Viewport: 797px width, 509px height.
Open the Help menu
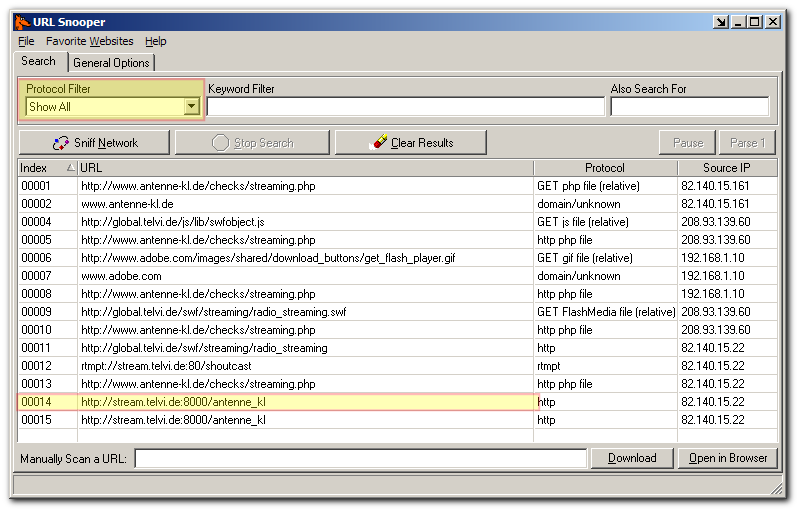pyautogui.click(x=156, y=41)
